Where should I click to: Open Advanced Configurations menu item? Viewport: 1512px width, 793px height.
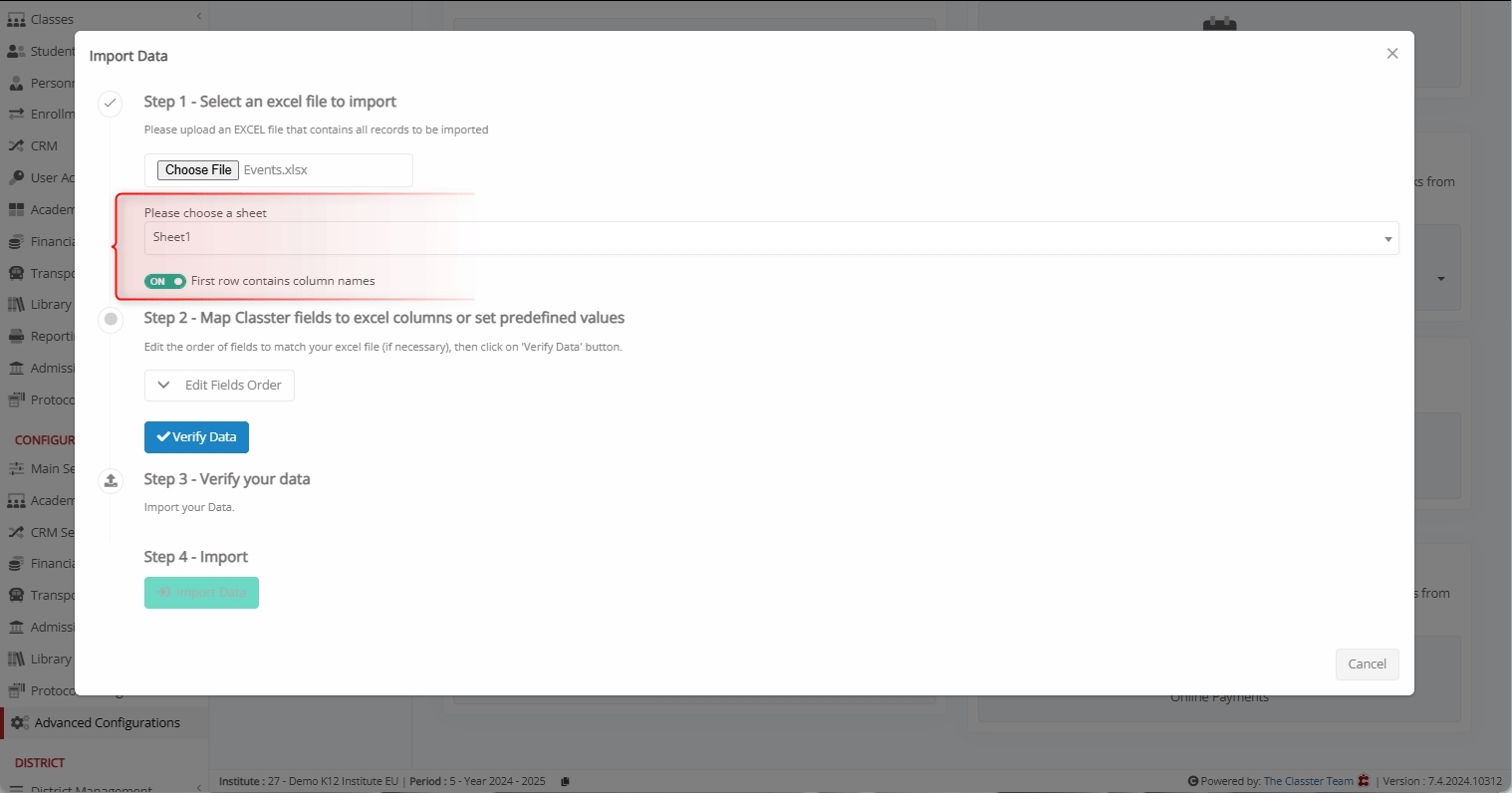point(107,723)
